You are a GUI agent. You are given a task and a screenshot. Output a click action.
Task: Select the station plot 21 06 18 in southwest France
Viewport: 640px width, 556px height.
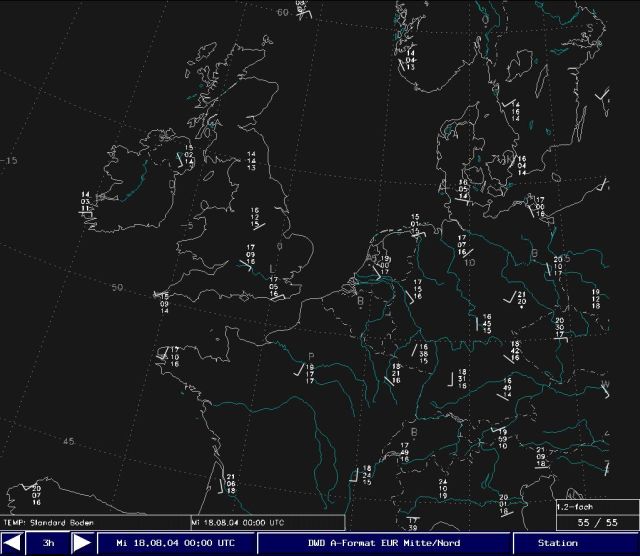tap(230, 484)
